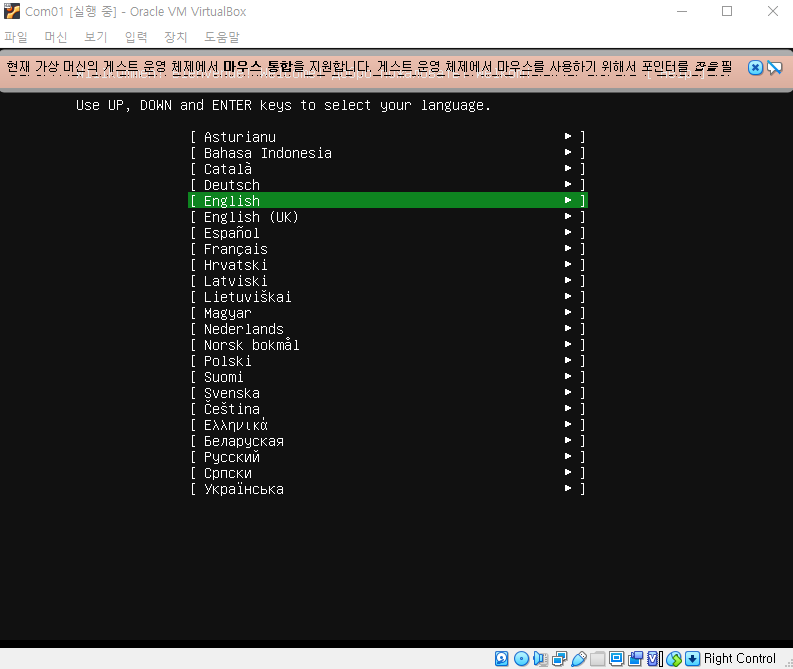This screenshot has height=669, width=793.
Task: Click the arrow beside Nederlands
Action: click(568, 329)
